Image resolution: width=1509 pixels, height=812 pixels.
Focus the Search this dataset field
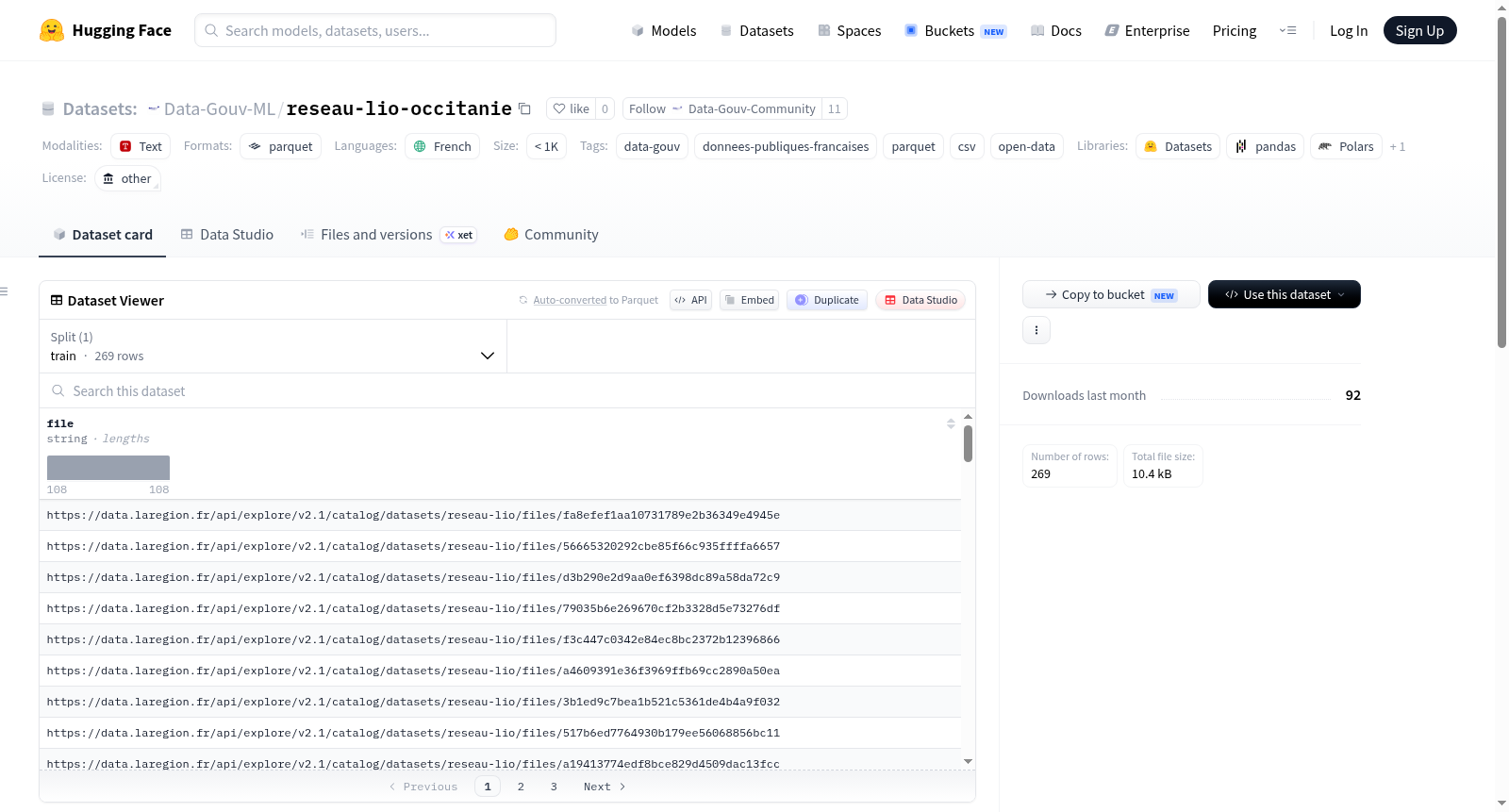(507, 390)
